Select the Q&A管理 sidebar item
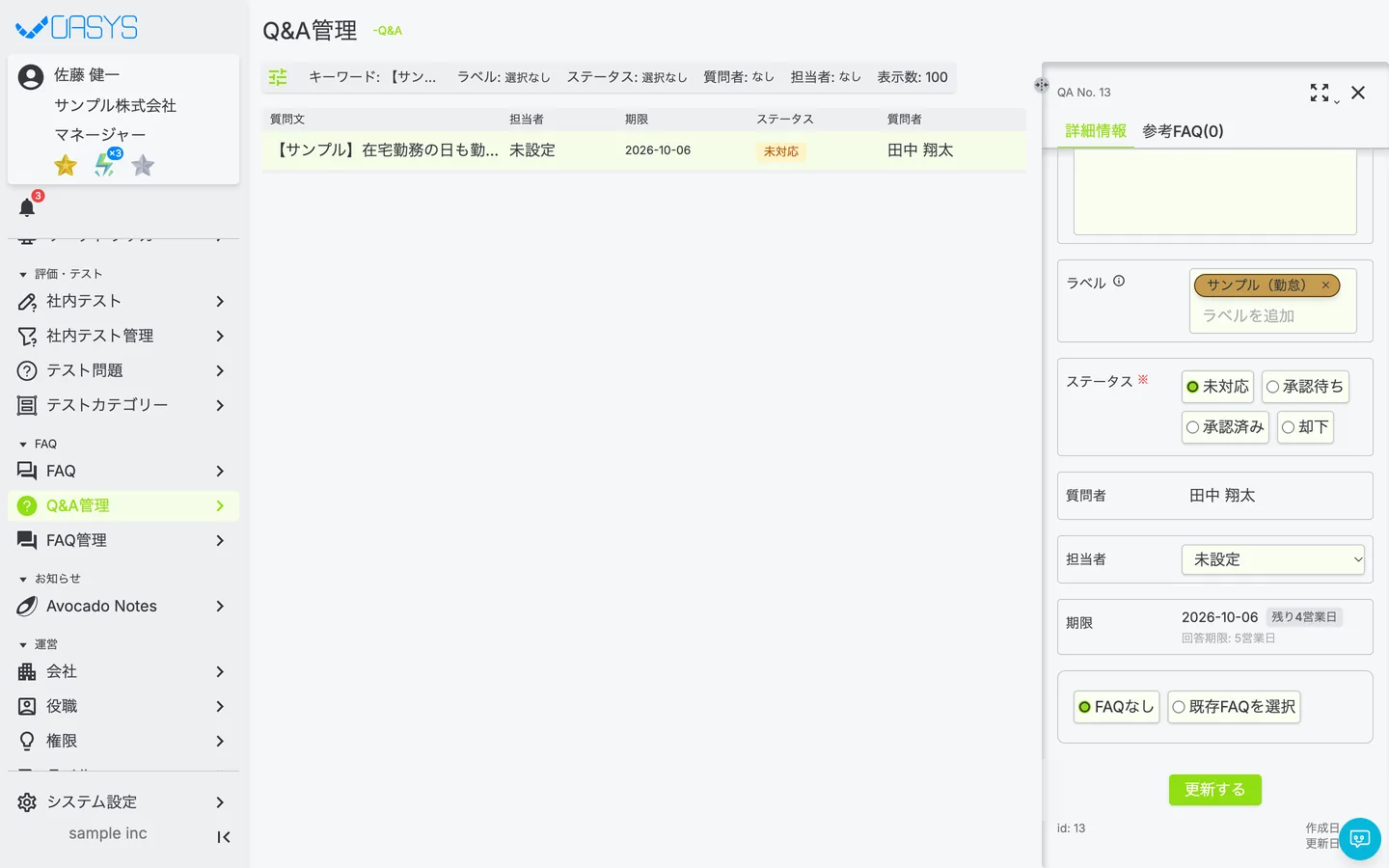The width and height of the screenshot is (1389, 868). click(123, 505)
